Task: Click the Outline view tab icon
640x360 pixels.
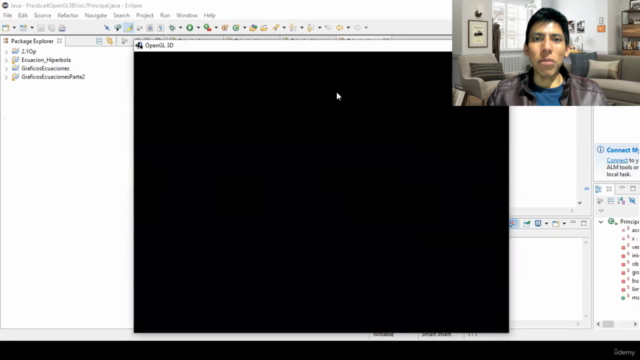Action: tap(598, 189)
